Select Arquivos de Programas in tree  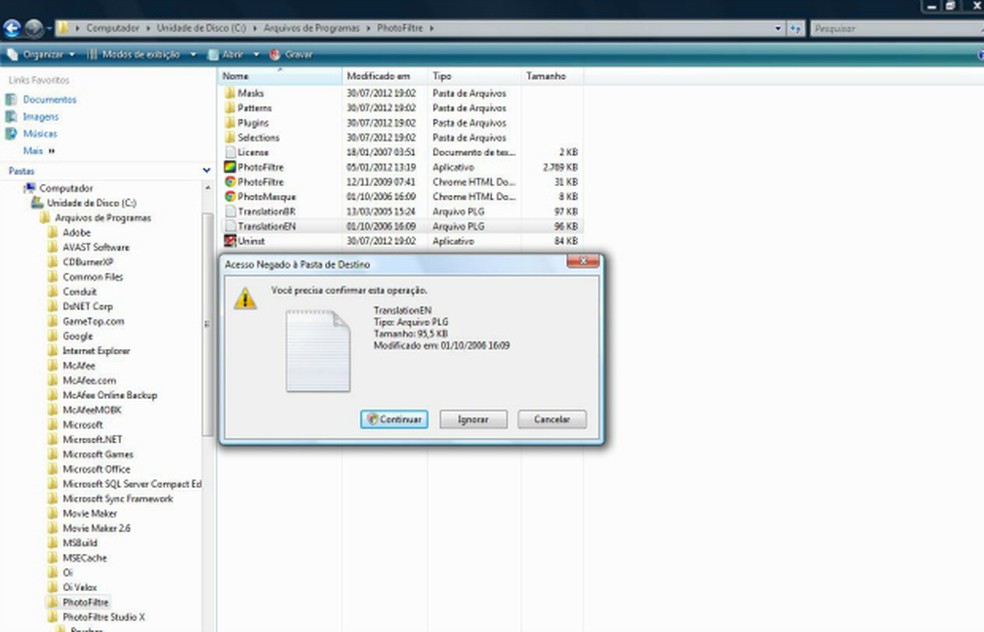[x=103, y=218]
